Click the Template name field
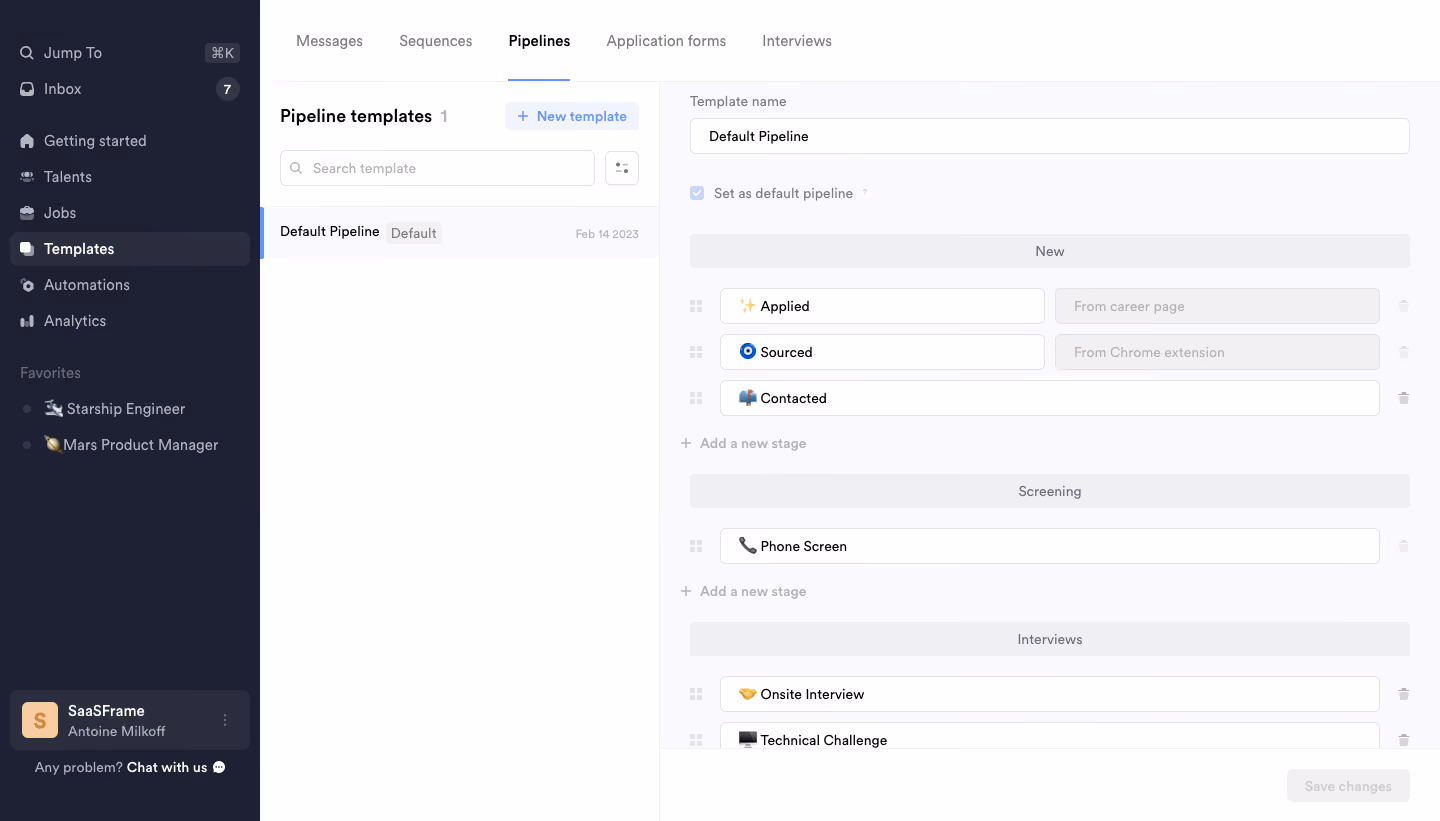Screen dimensions: 1440x821 1050,136
